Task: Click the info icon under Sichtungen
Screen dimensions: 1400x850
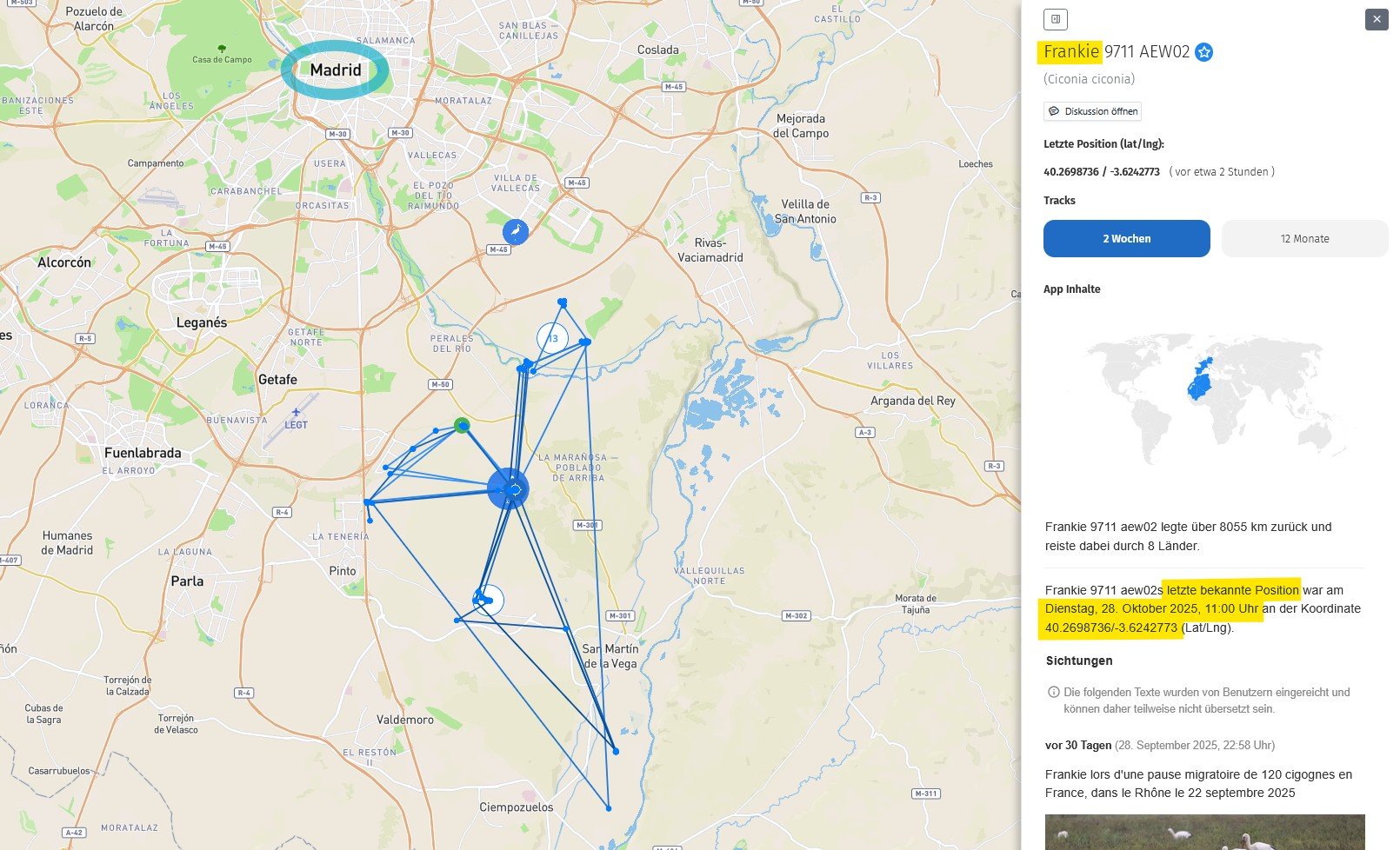Action: [x=1053, y=693]
